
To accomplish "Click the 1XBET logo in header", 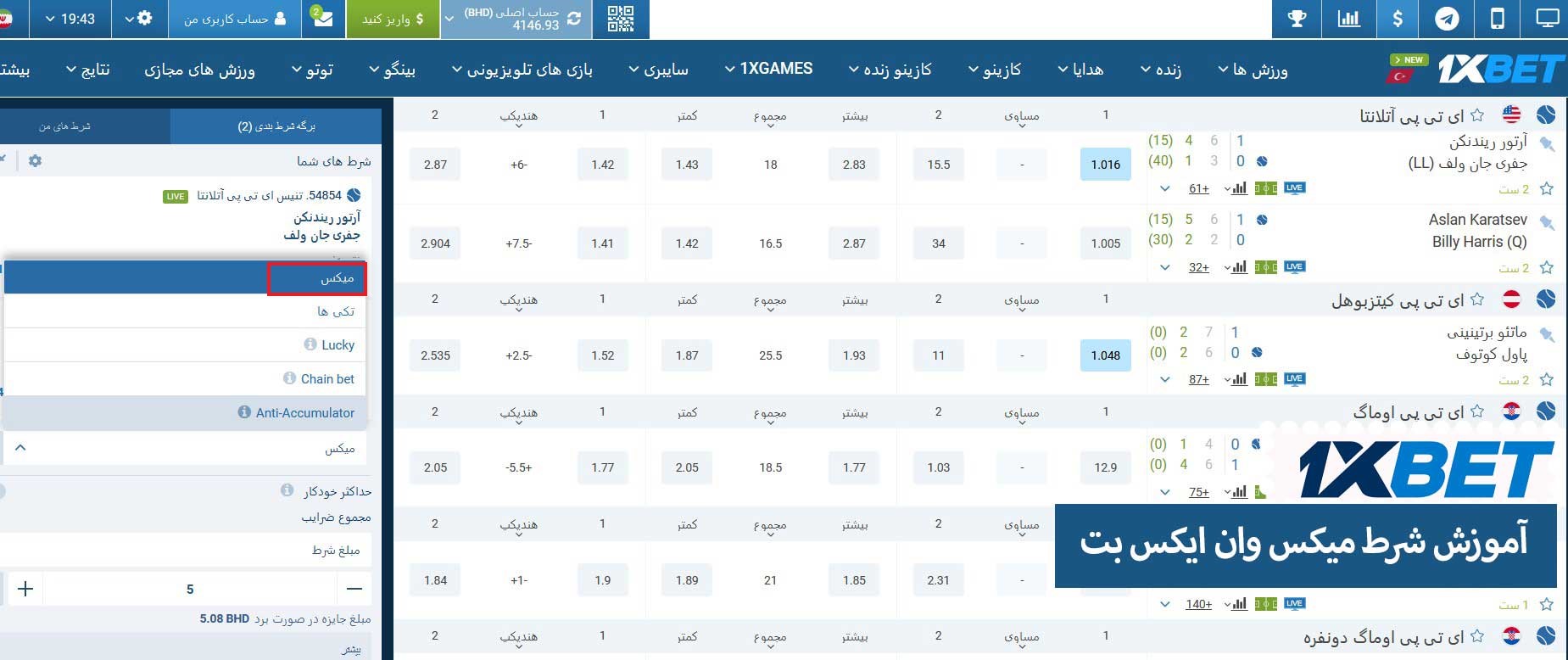I will (1499, 70).
